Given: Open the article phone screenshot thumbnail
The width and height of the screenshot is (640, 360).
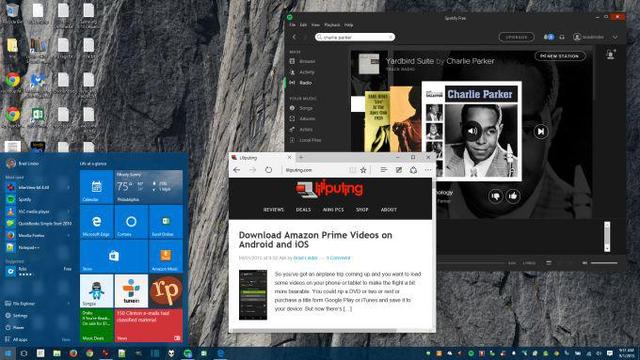Looking at the screenshot, I should point(253,295).
